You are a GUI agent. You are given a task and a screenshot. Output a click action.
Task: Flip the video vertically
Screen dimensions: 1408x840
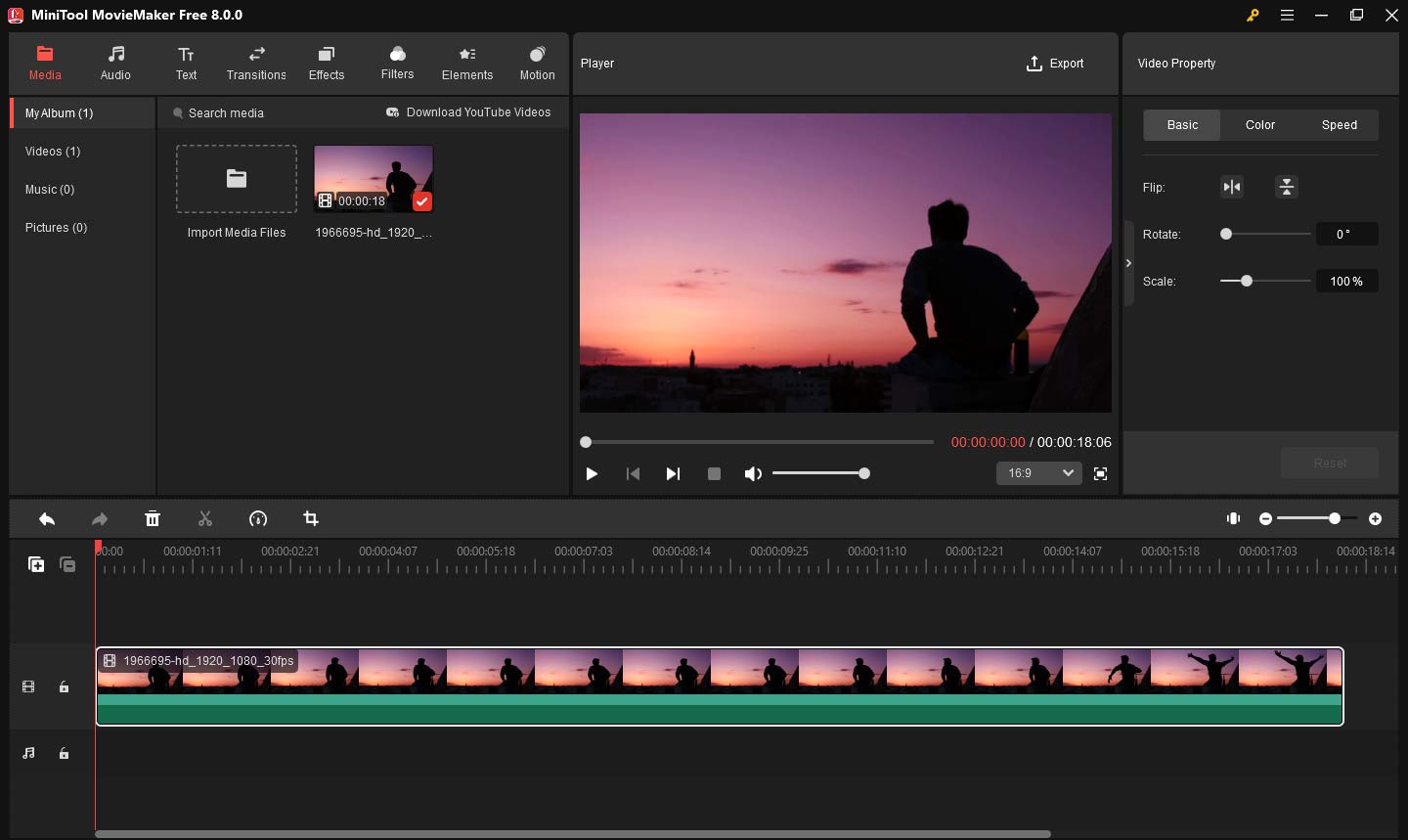(x=1287, y=187)
